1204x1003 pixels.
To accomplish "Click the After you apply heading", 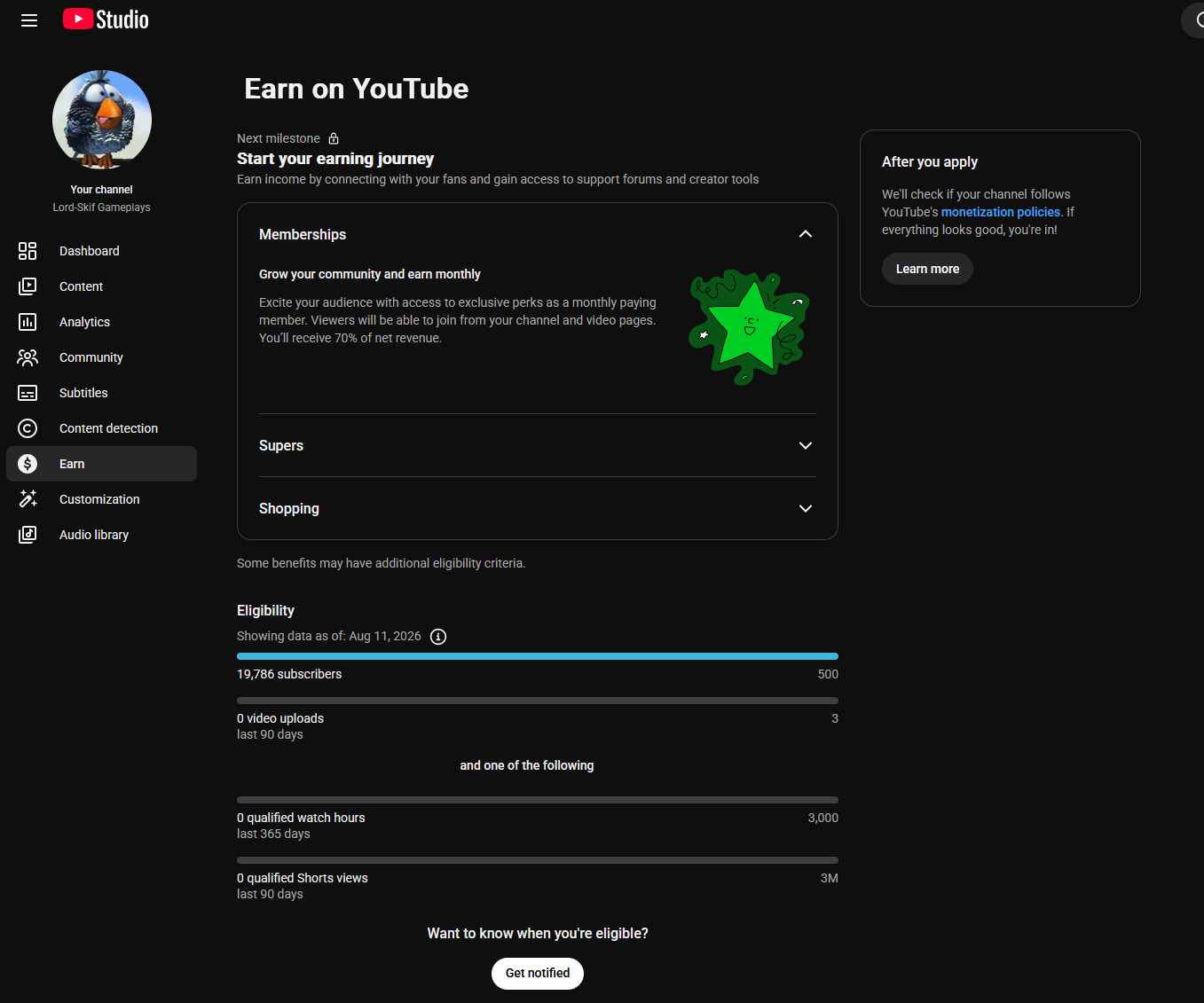I will point(930,161).
